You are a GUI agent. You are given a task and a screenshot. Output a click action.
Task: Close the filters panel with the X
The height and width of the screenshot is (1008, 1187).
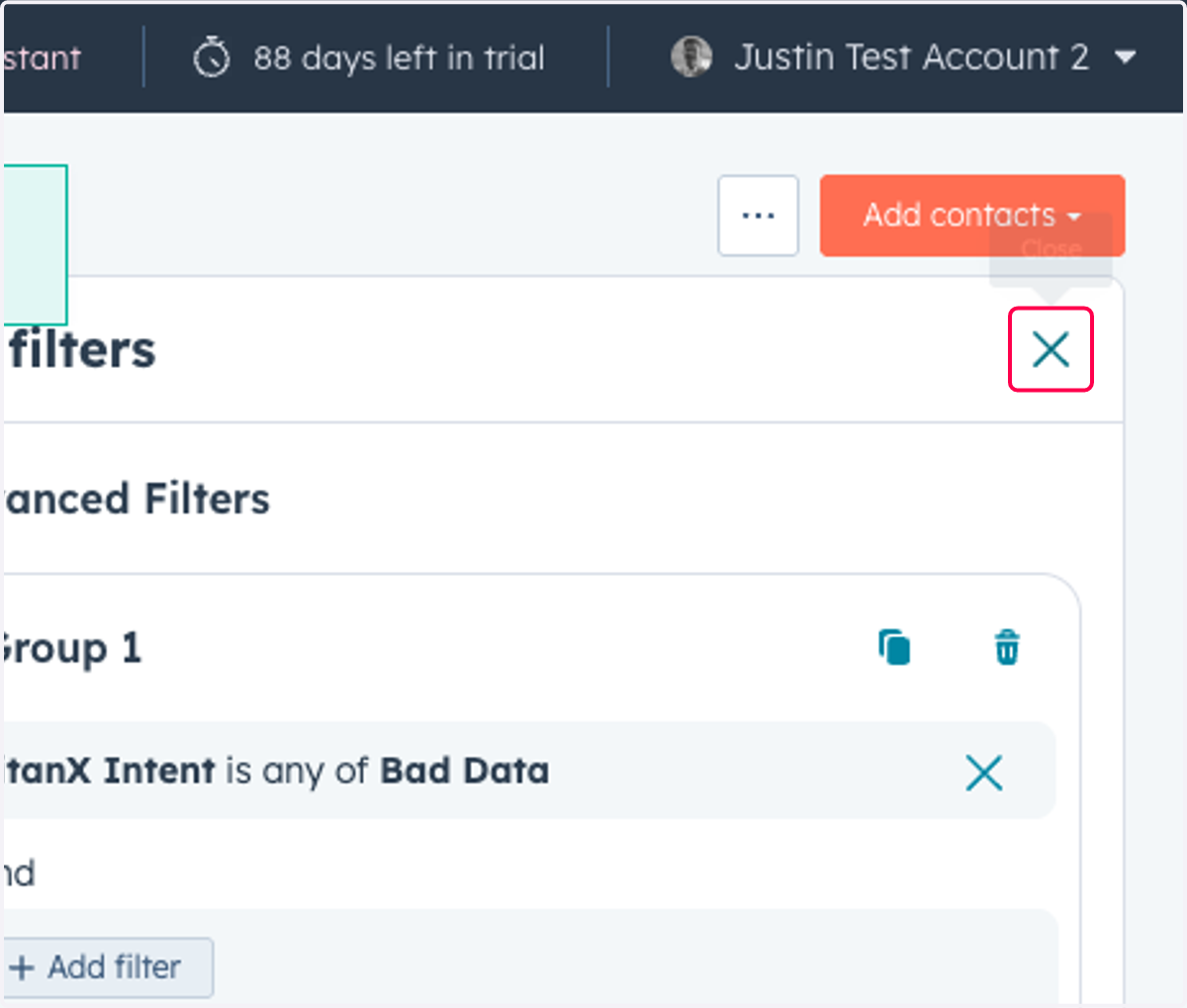[x=1050, y=349]
